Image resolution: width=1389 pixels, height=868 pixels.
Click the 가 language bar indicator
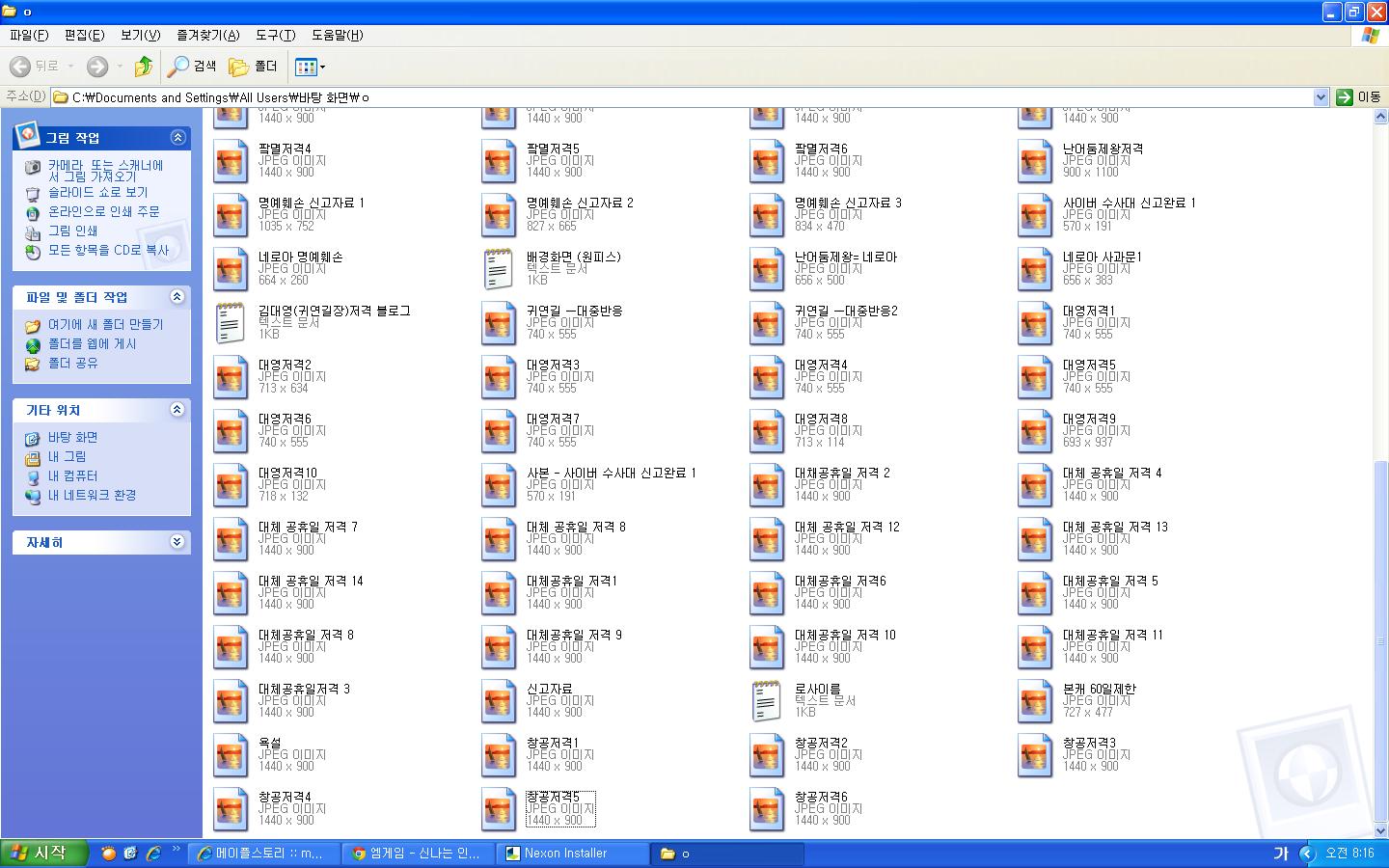[x=1281, y=853]
